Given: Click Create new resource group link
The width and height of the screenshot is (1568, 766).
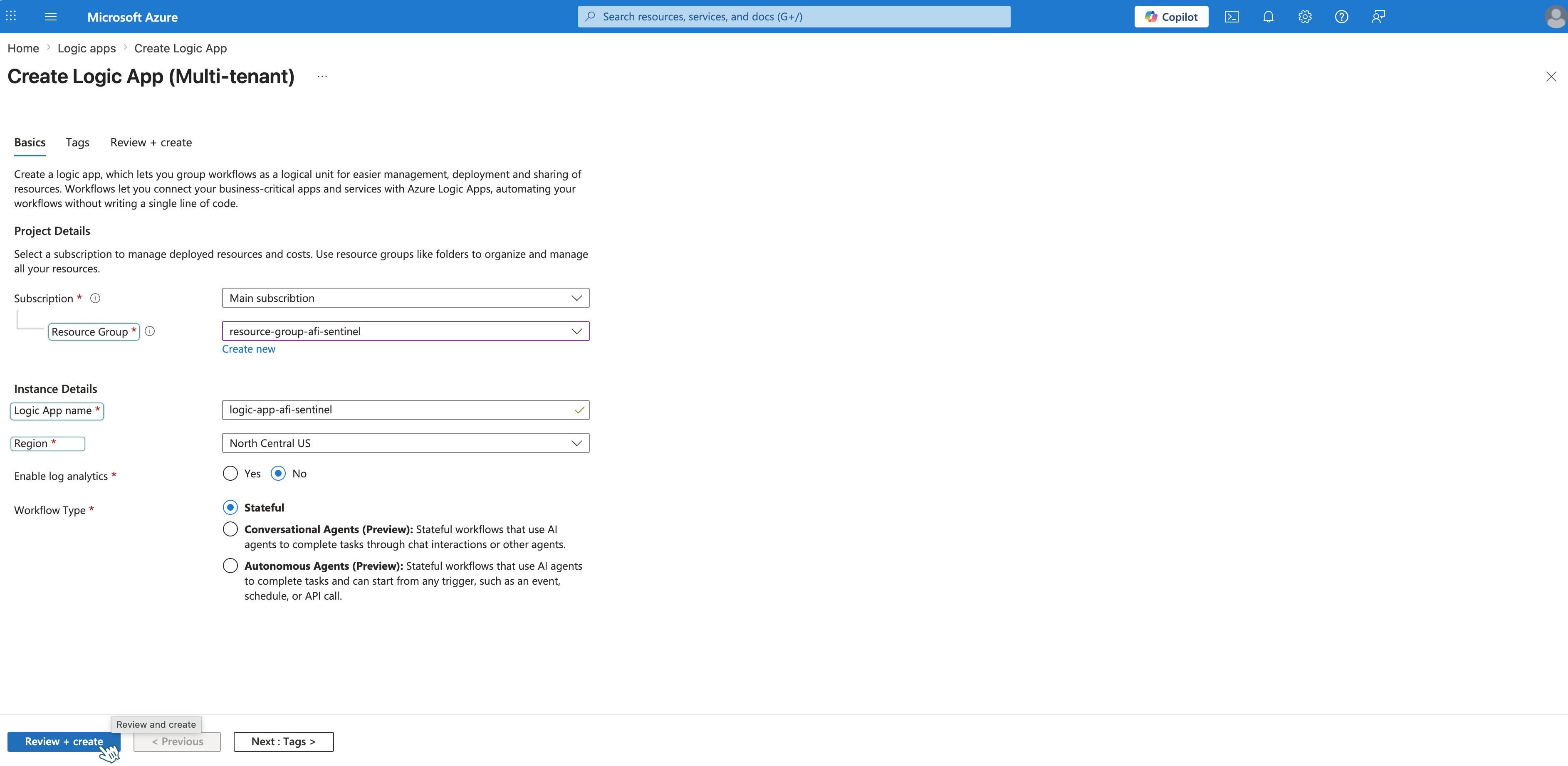Looking at the screenshot, I should tap(248, 348).
